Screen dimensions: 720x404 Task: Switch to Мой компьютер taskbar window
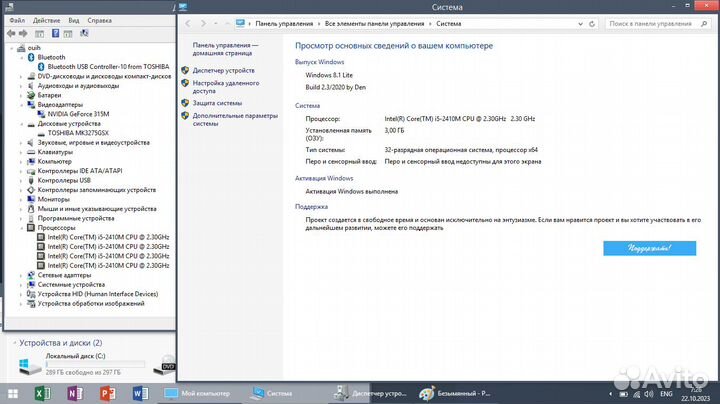click(x=198, y=393)
